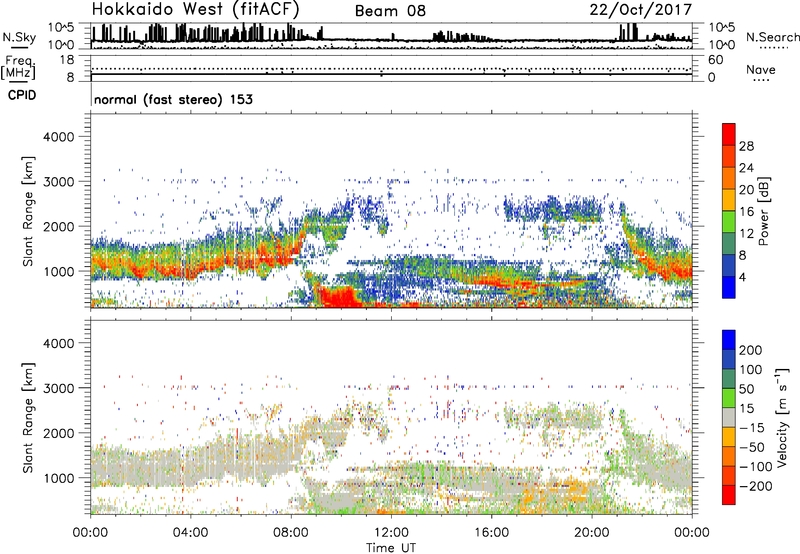Click the 'Power [dB]' colorbar label
Viewport: 800px width, 554px height.
click(763, 211)
